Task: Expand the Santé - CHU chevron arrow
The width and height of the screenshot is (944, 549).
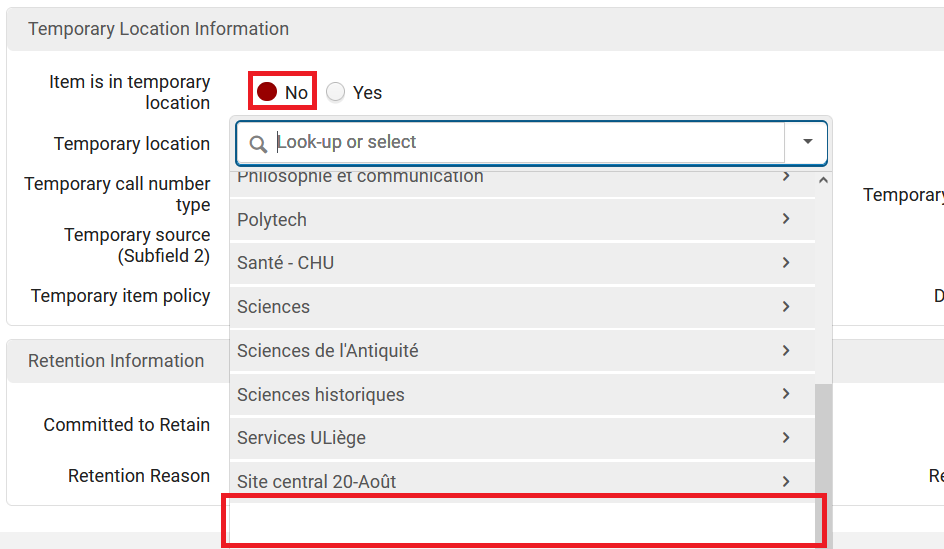Action: point(786,262)
